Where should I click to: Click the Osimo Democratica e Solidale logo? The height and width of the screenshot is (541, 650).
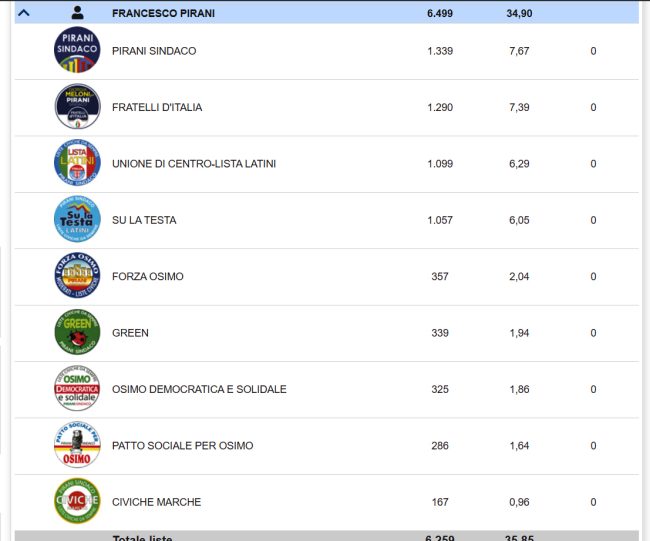click(x=77, y=389)
